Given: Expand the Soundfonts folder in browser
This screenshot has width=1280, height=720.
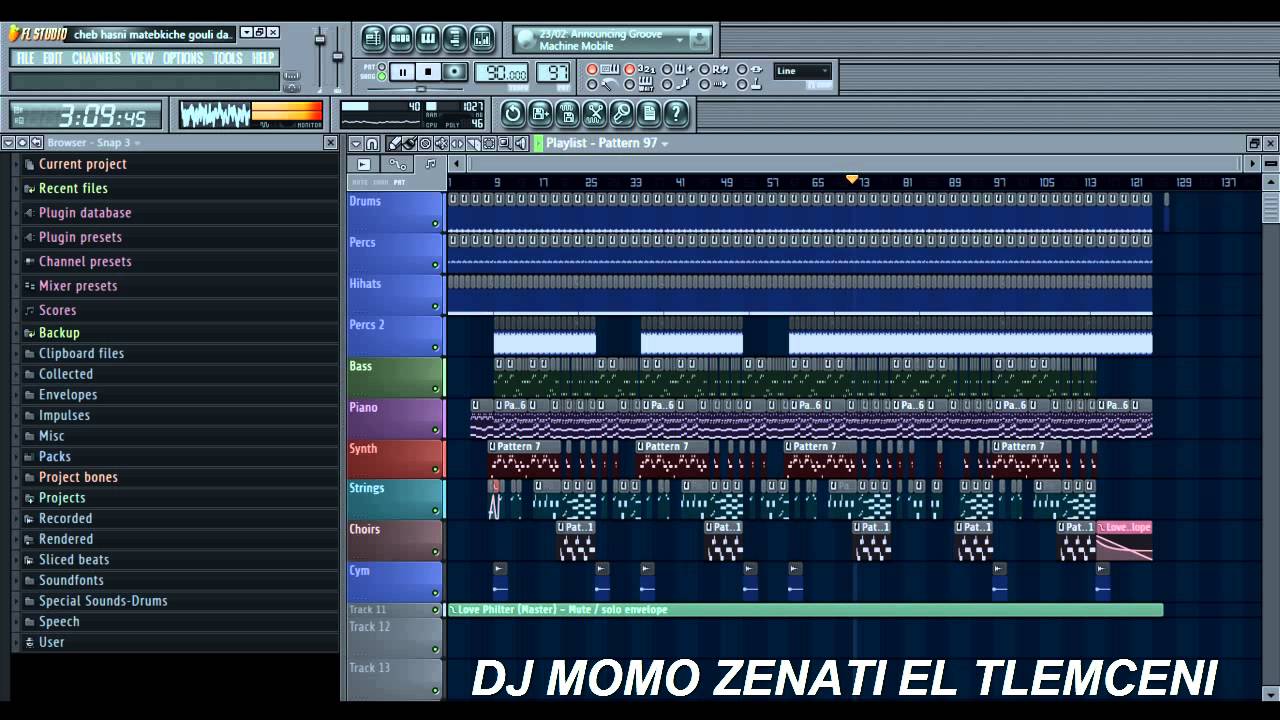Looking at the screenshot, I should click(70, 581).
